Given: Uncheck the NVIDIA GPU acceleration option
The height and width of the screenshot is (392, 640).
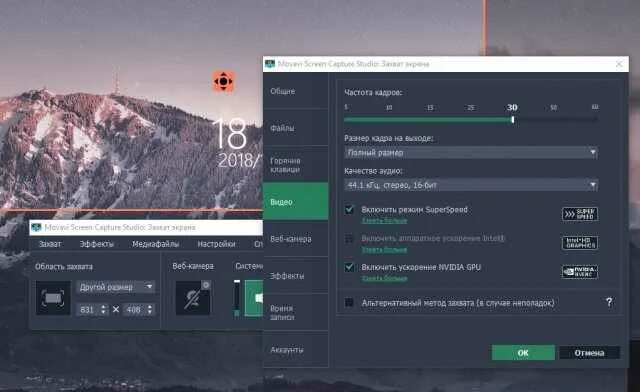Looking at the screenshot, I should [x=349, y=267].
